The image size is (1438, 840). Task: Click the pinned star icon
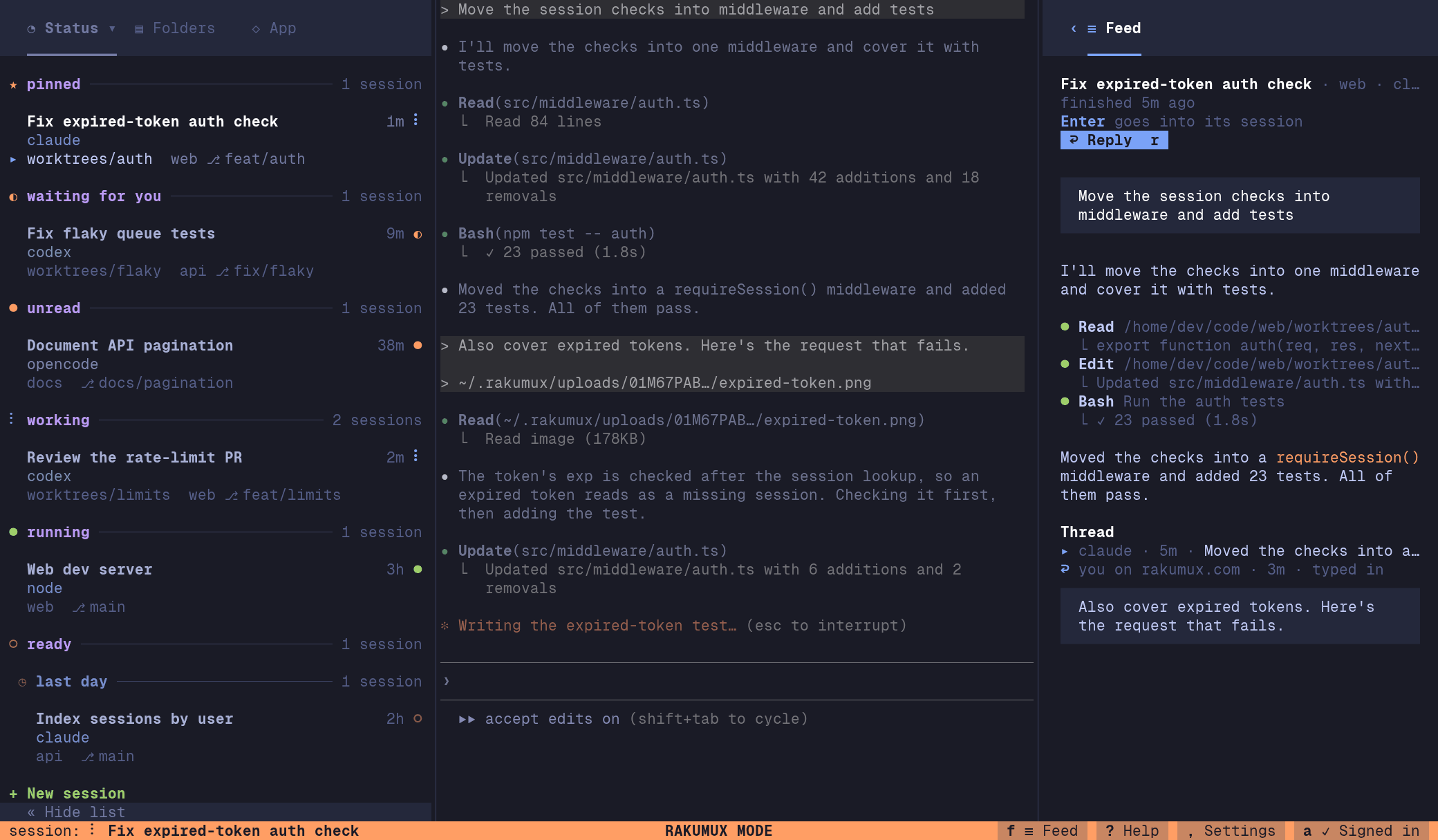pos(13,84)
